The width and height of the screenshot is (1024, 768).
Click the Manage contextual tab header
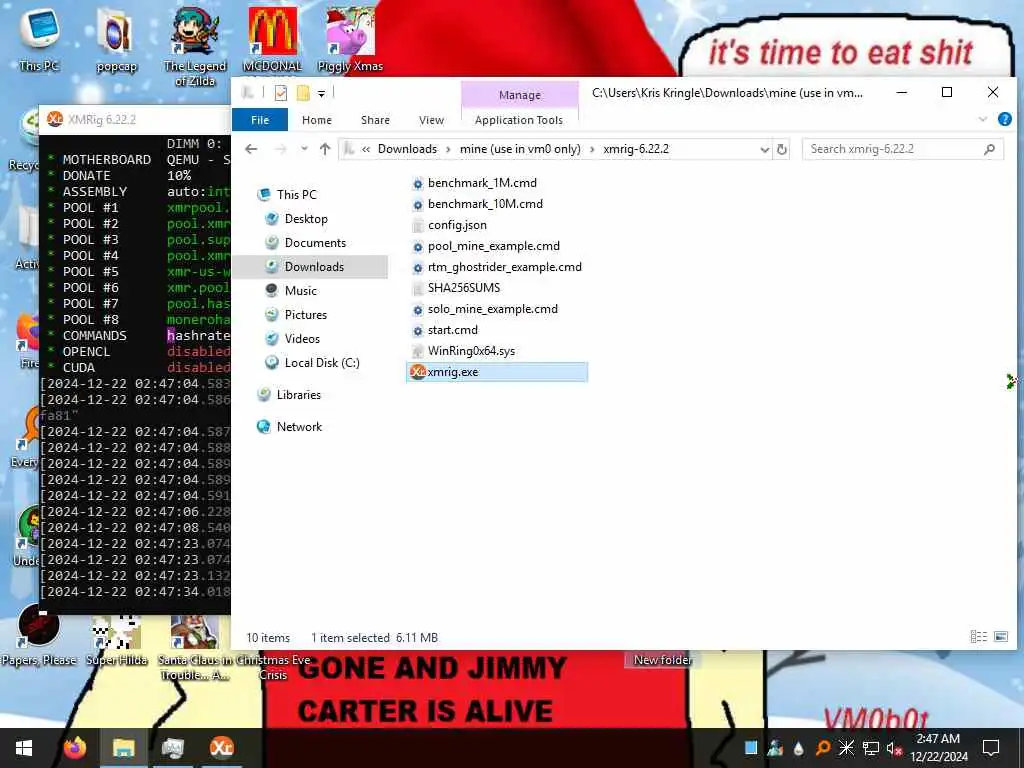[520, 95]
